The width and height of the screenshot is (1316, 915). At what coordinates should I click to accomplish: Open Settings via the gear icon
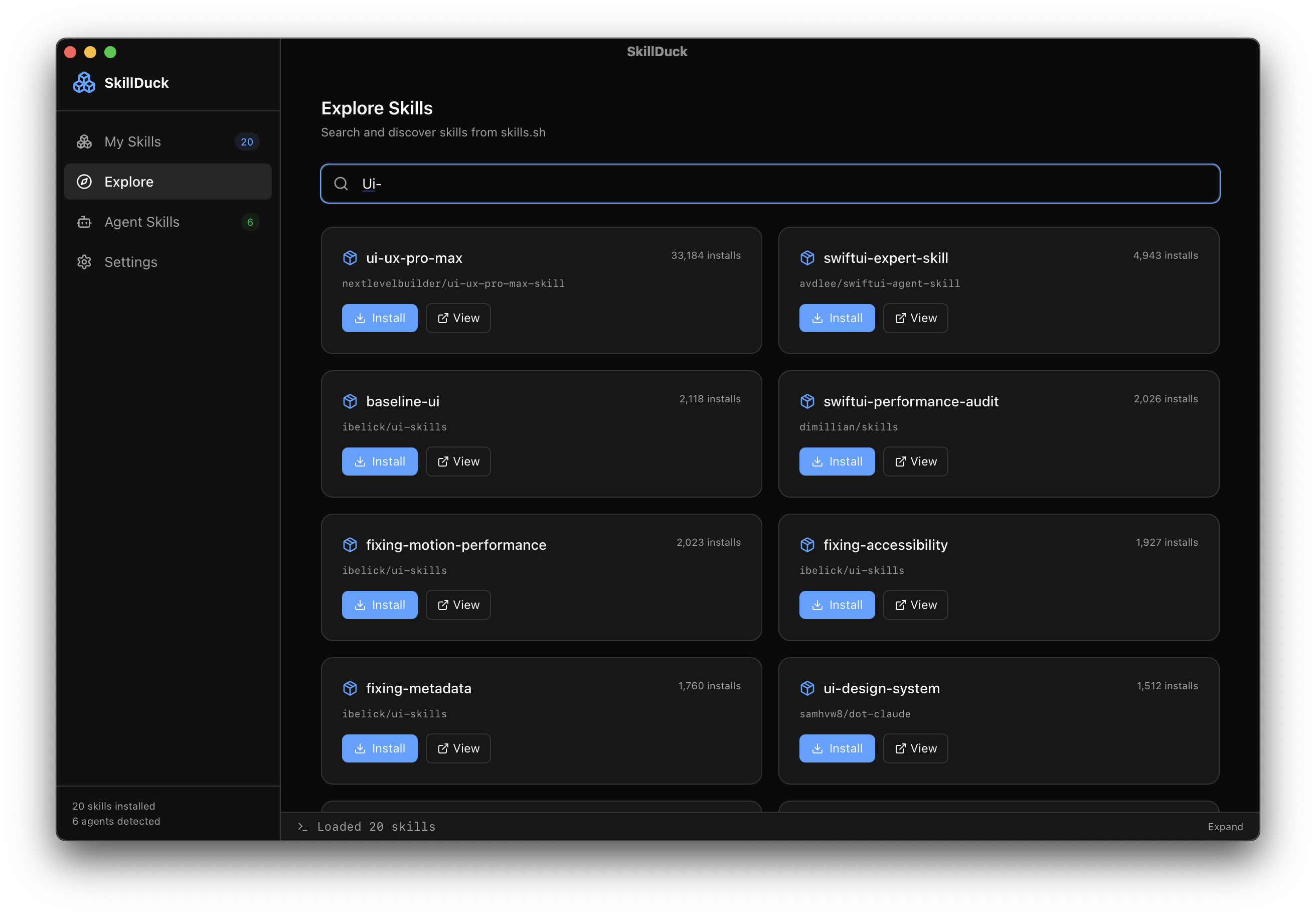point(84,262)
